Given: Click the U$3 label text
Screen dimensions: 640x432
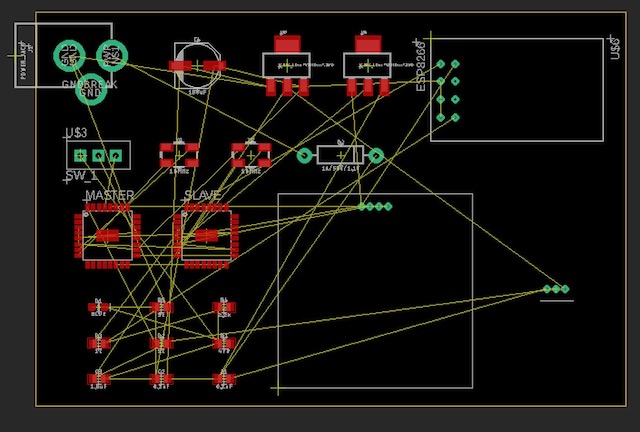Looking at the screenshot, I should pos(76,133).
